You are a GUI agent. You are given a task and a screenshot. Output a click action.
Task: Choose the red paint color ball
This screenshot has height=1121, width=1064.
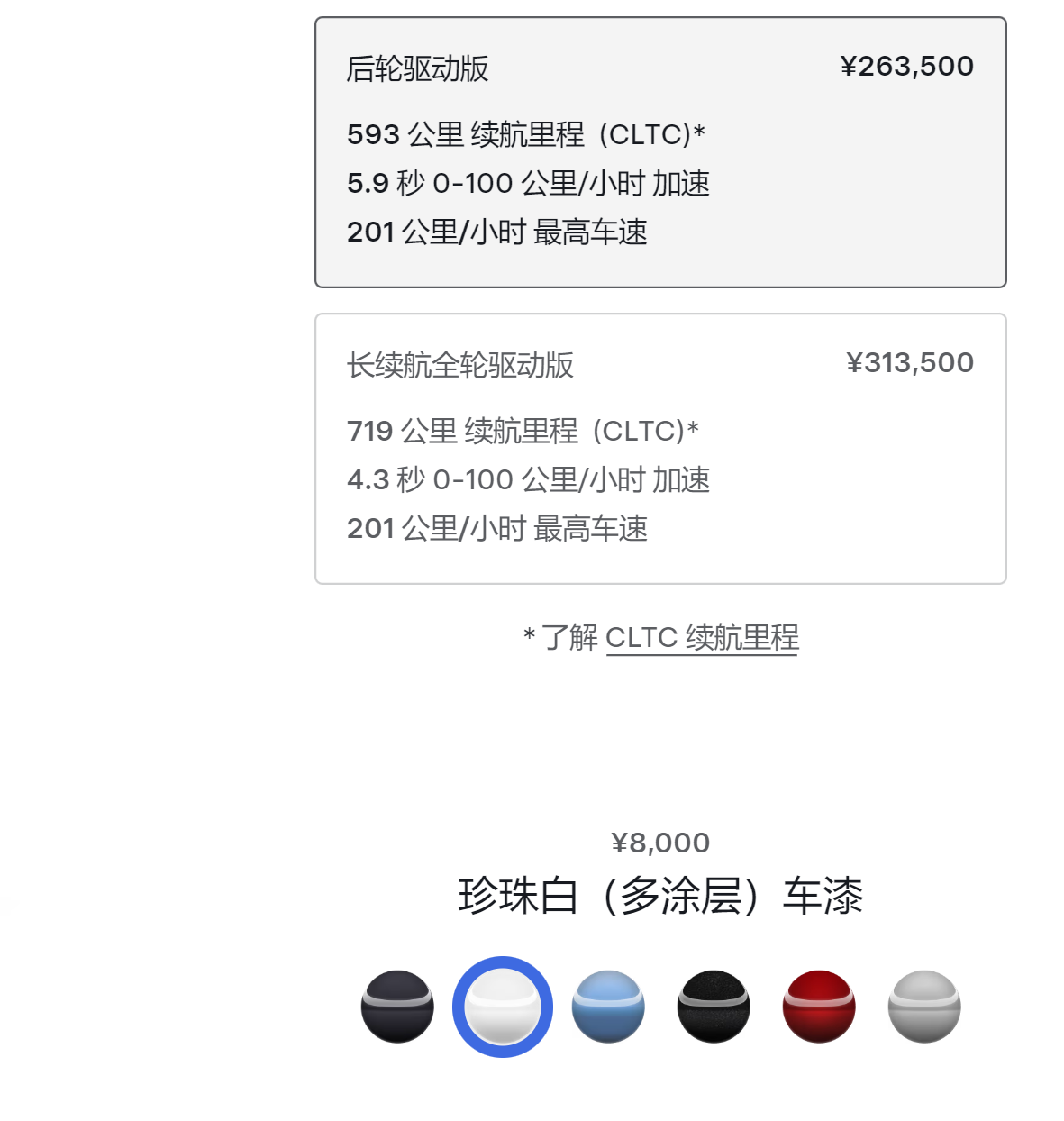click(x=819, y=1007)
